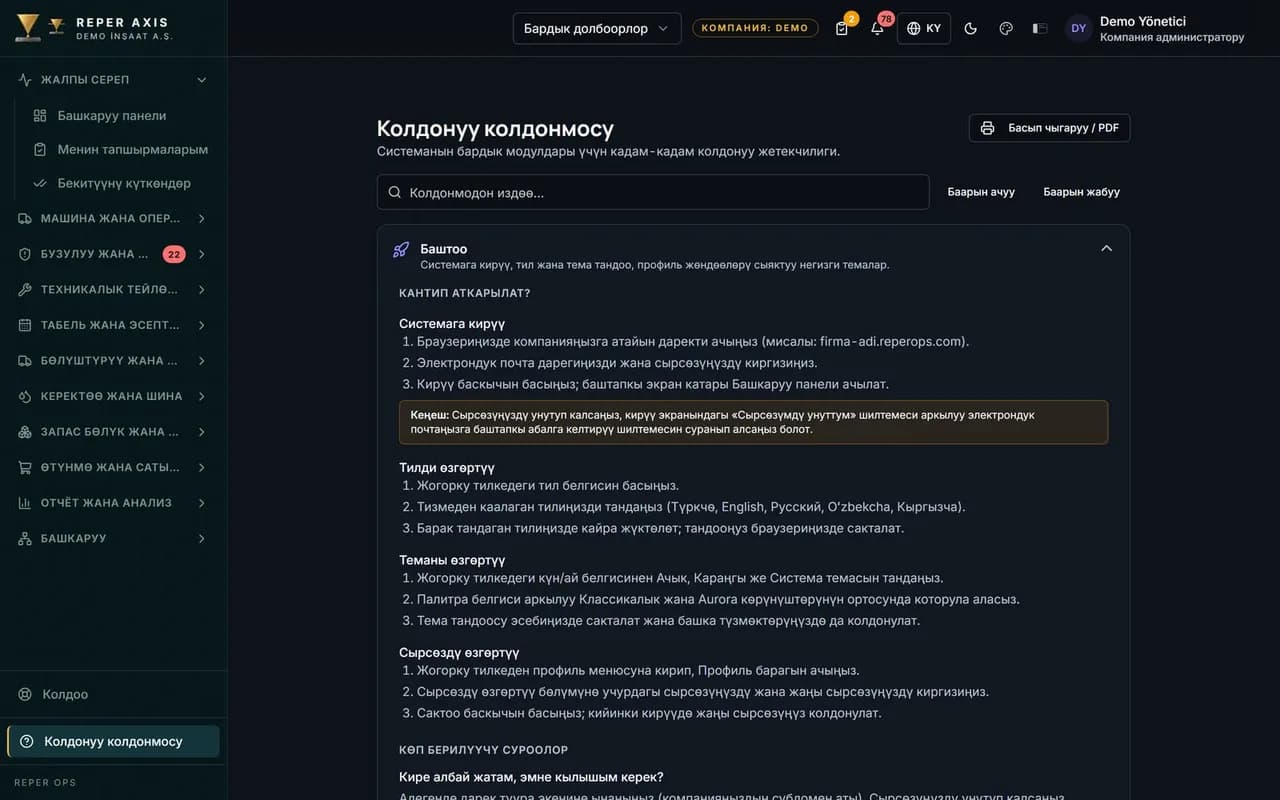Open the Бардык долбоорлор projects dropdown

[597, 28]
